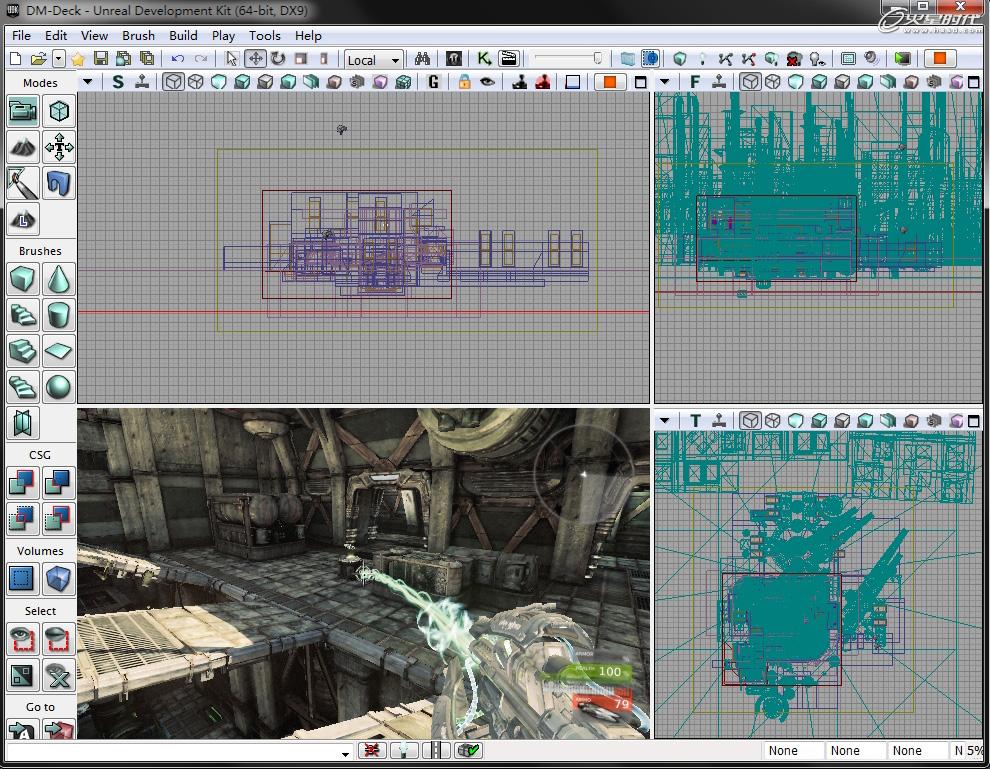Apply CSG Intersect
This screenshot has height=769, width=990.
pos(23,519)
